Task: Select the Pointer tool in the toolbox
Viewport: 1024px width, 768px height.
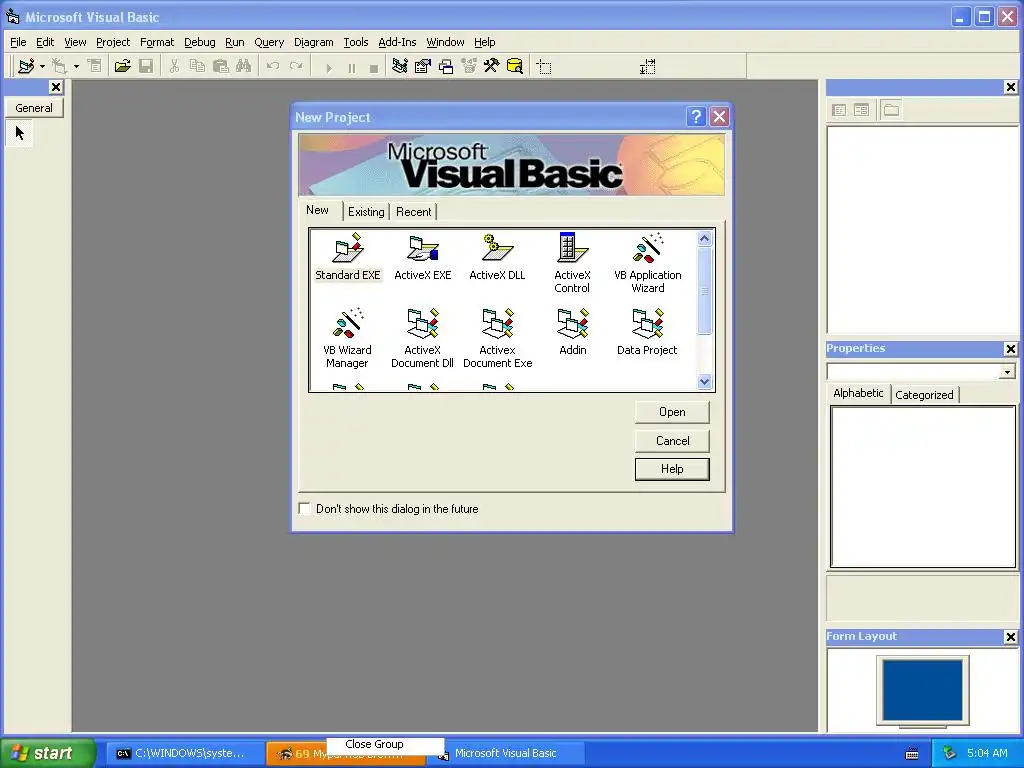Action: point(20,133)
